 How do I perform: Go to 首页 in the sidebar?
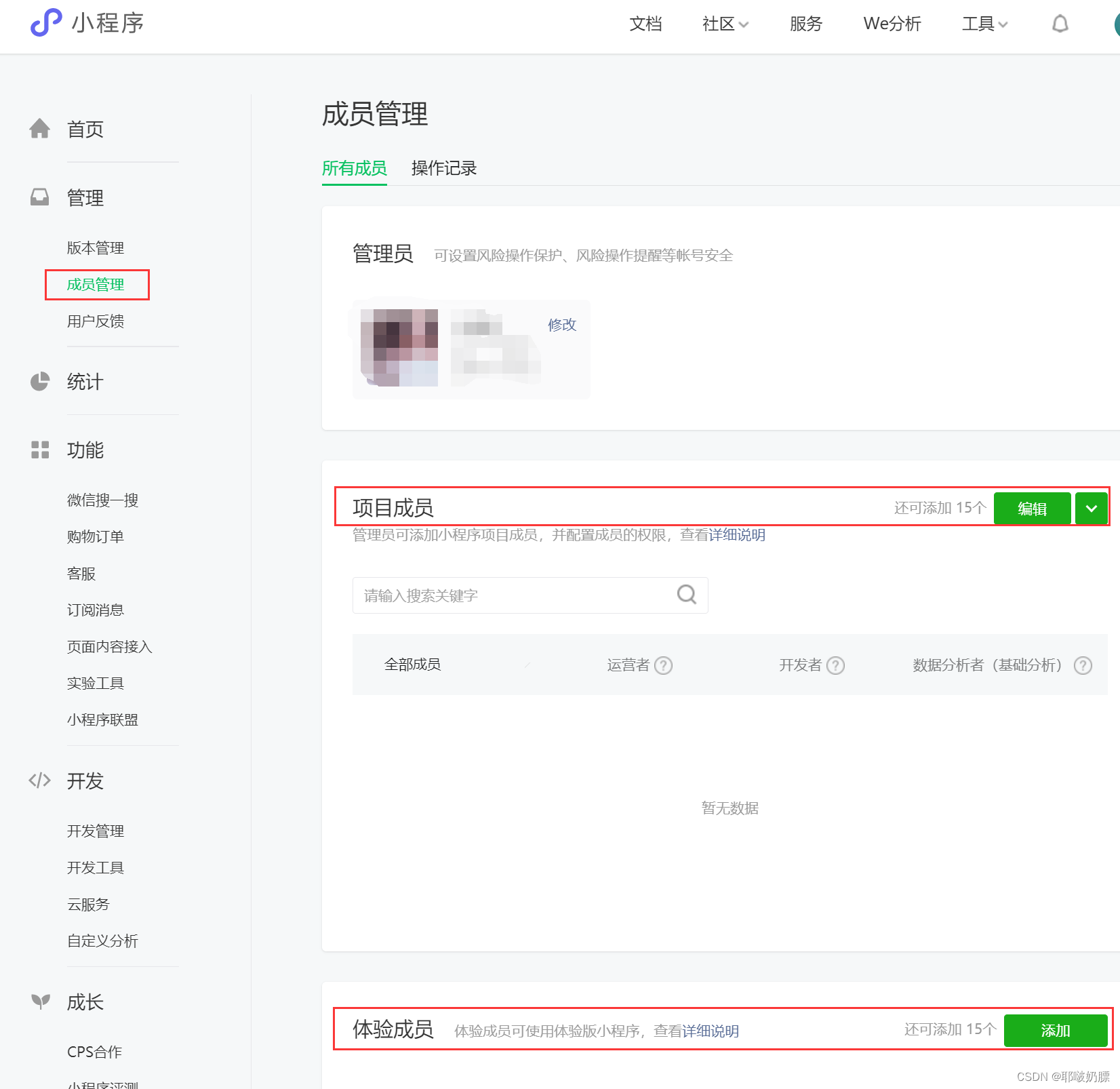click(85, 129)
